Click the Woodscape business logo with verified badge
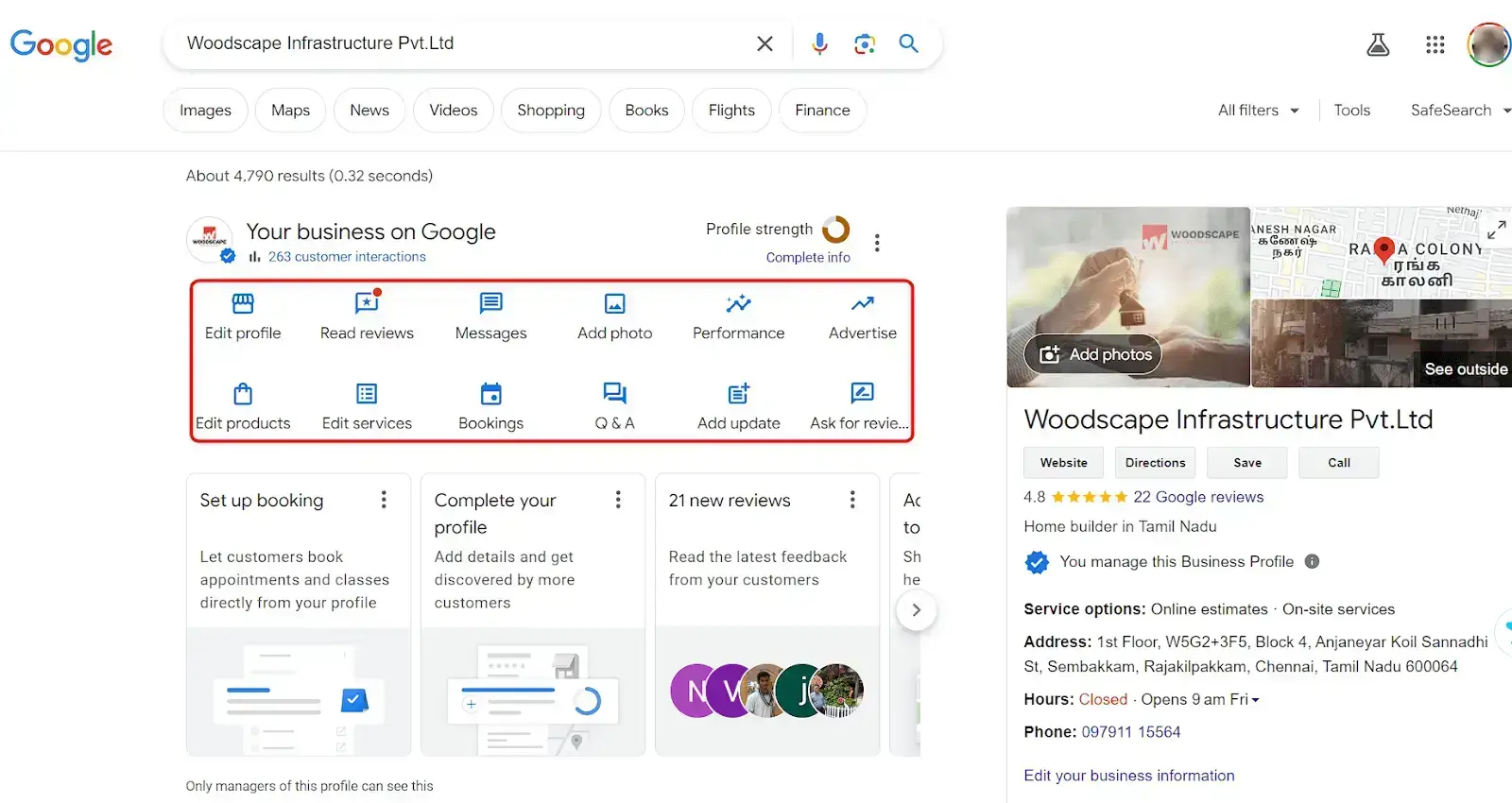This screenshot has width=1512, height=803. pos(211,240)
